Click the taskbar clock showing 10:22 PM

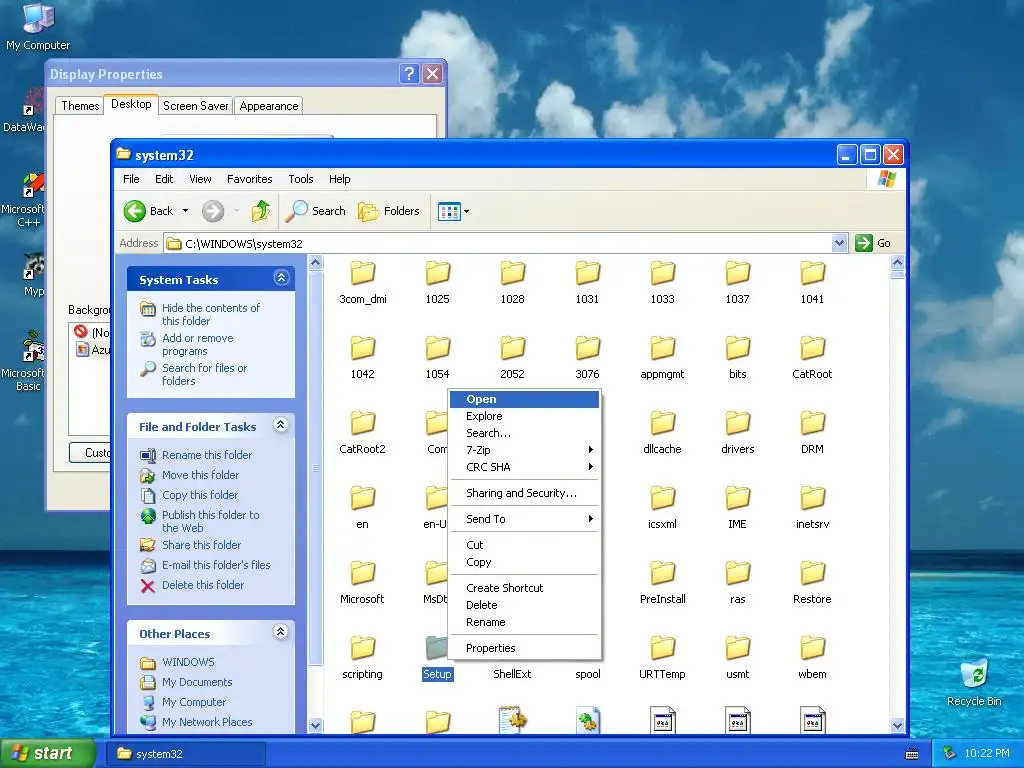[986, 753]
